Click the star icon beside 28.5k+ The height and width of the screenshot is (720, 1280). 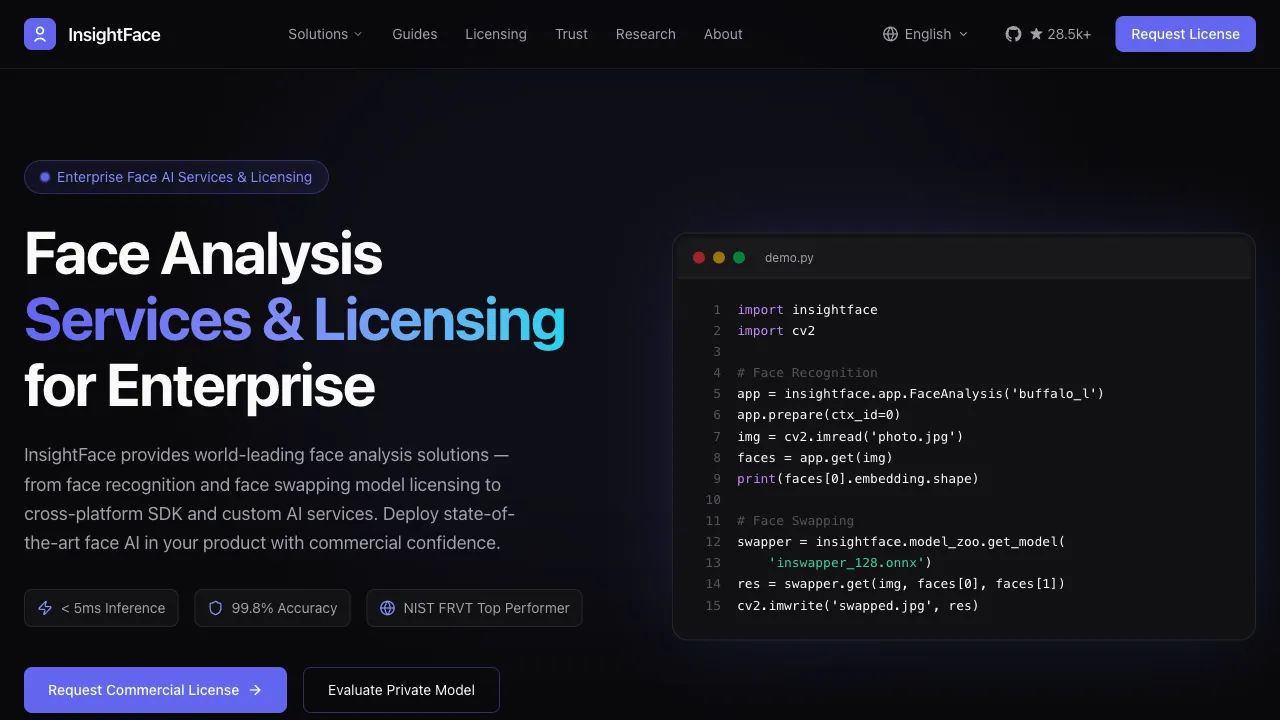coord(1036,34)
